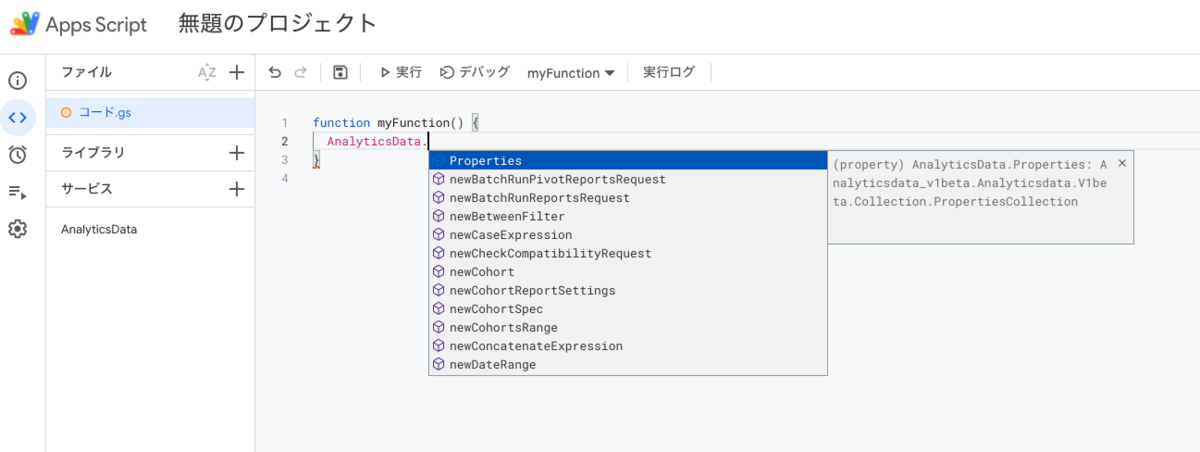This screenshot has height=452, width=1200.
Task: Run the script with 実行 button
Action: (x=400, y=72)
